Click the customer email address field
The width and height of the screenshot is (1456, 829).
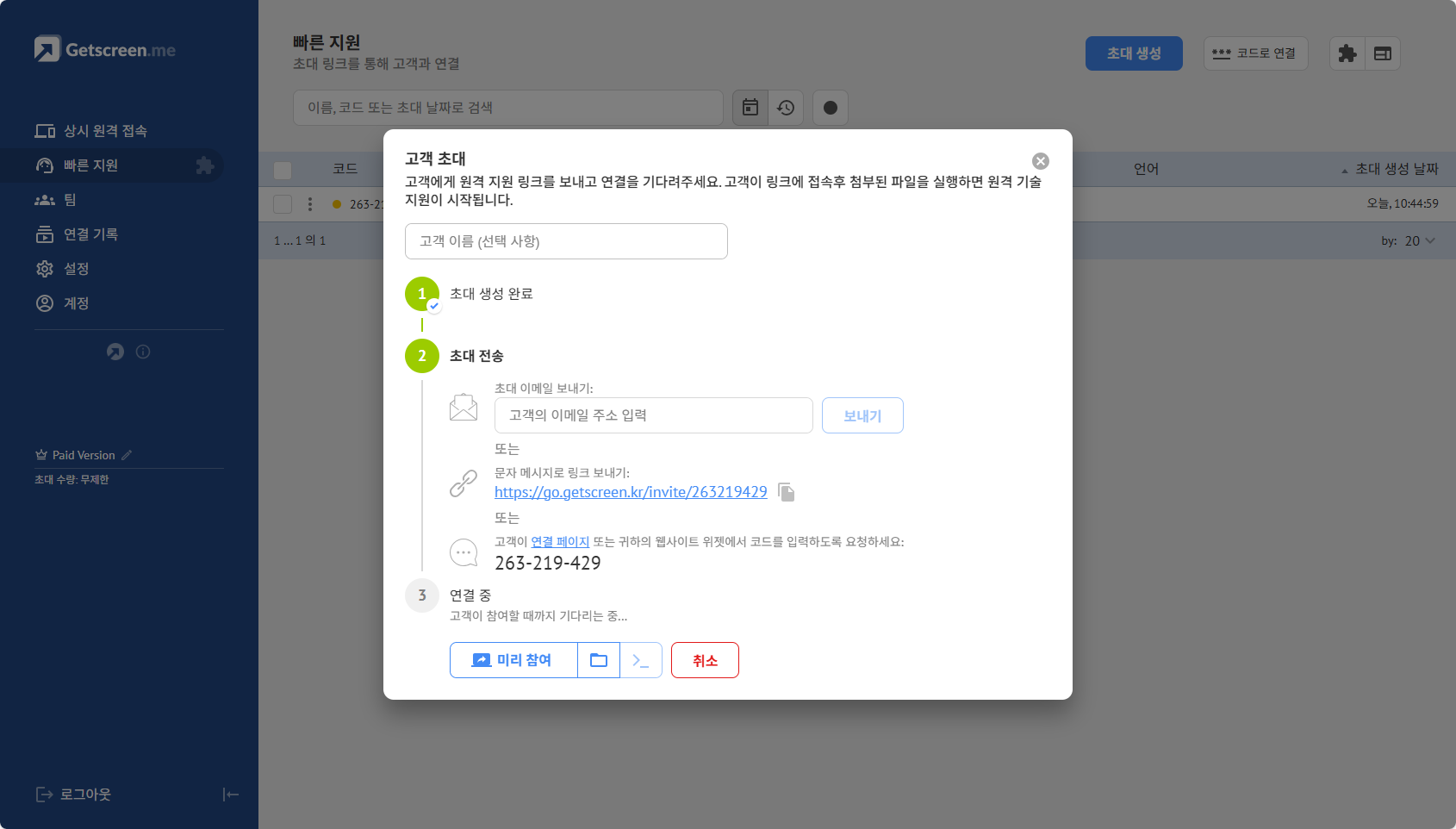click(654, 415)
